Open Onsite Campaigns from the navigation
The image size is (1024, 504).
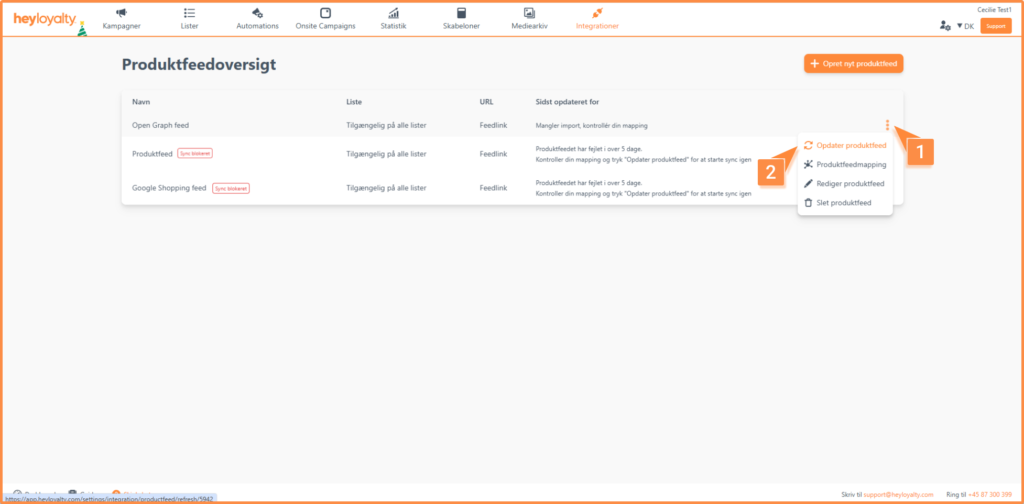click(x=325, y=19)
